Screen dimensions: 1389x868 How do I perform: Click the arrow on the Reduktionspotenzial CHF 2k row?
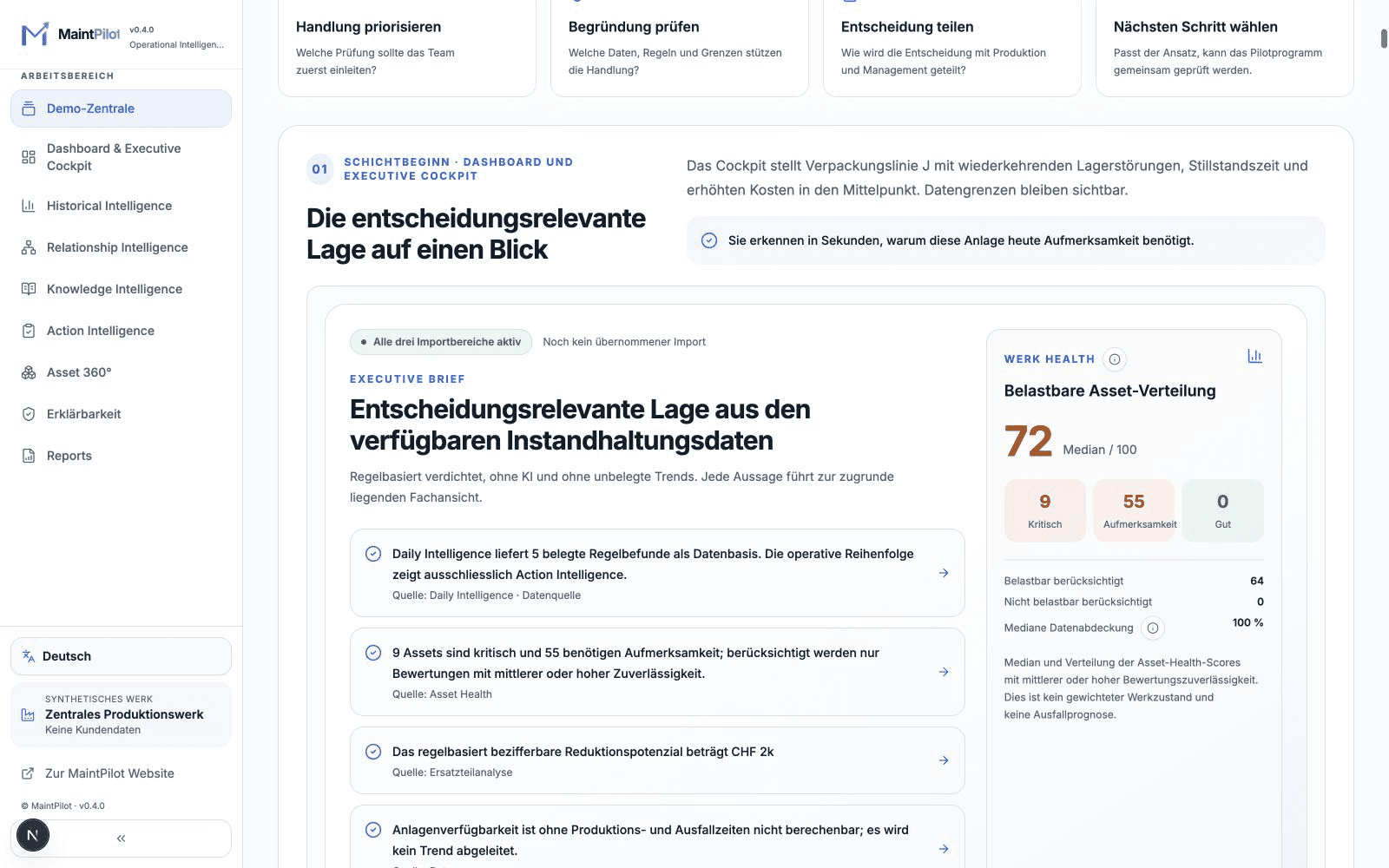point(944,760)
